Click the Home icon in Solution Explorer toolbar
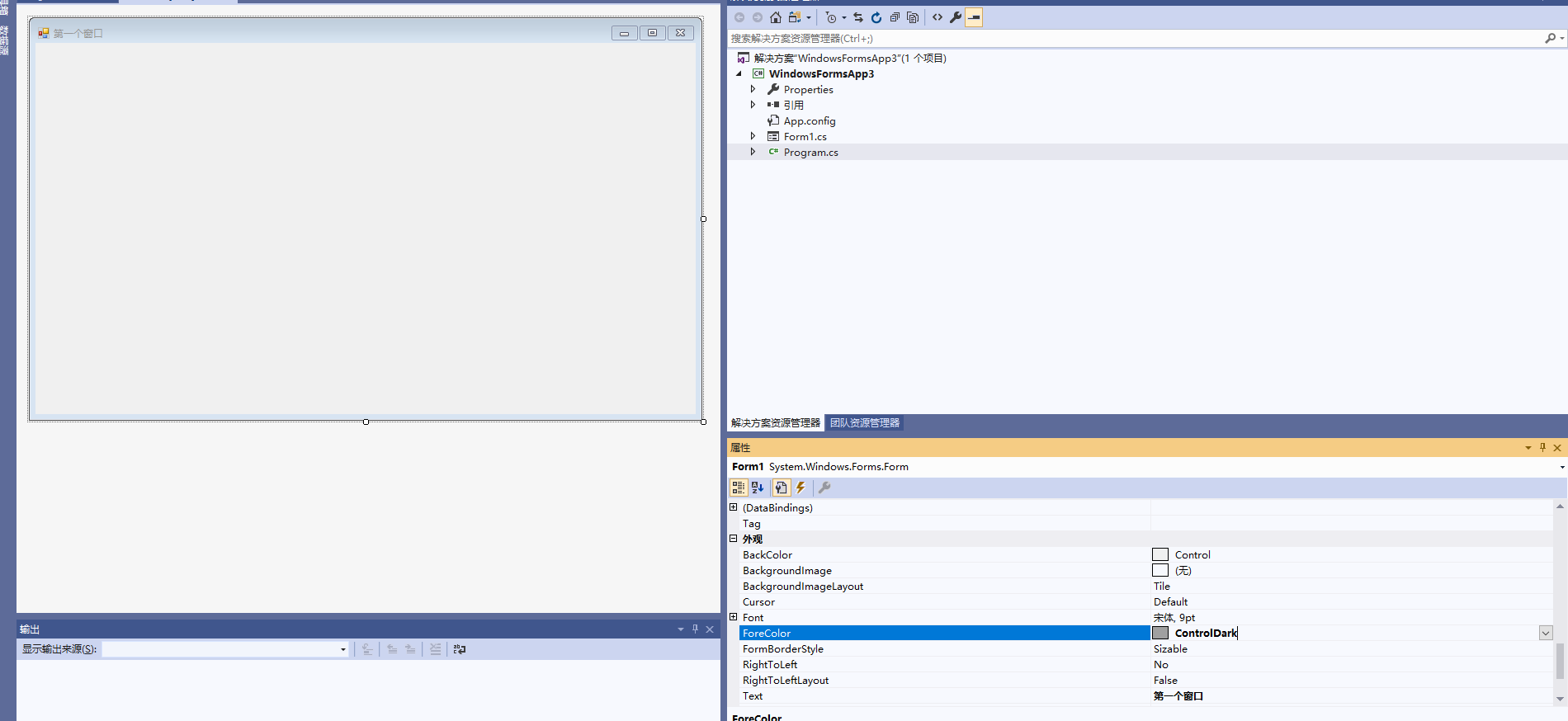Image resolution: width=1568 pixels, height=721 pixels. pos(776,17)
